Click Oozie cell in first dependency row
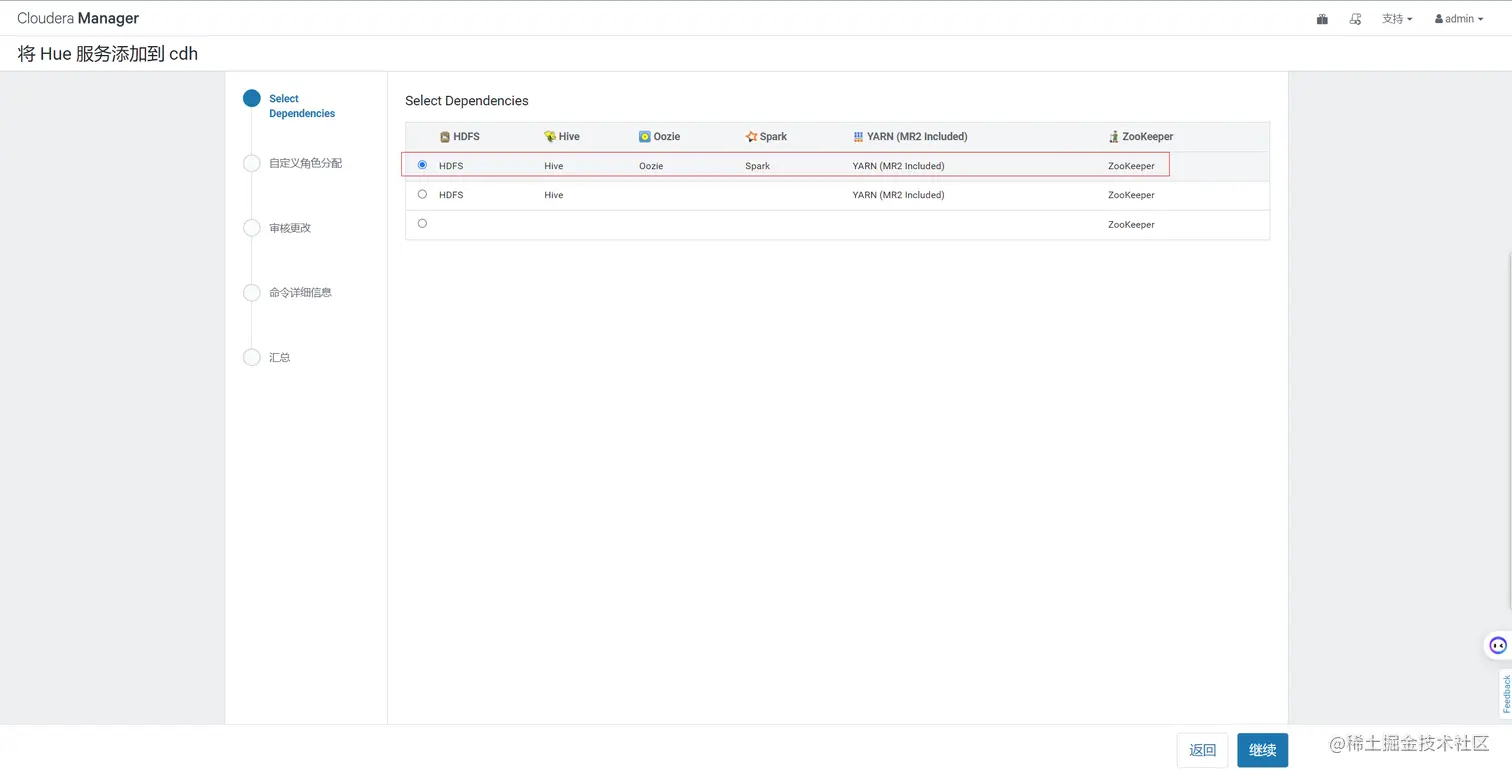The height and width of the screenshot is (776, 1512). tap(651, 166)
